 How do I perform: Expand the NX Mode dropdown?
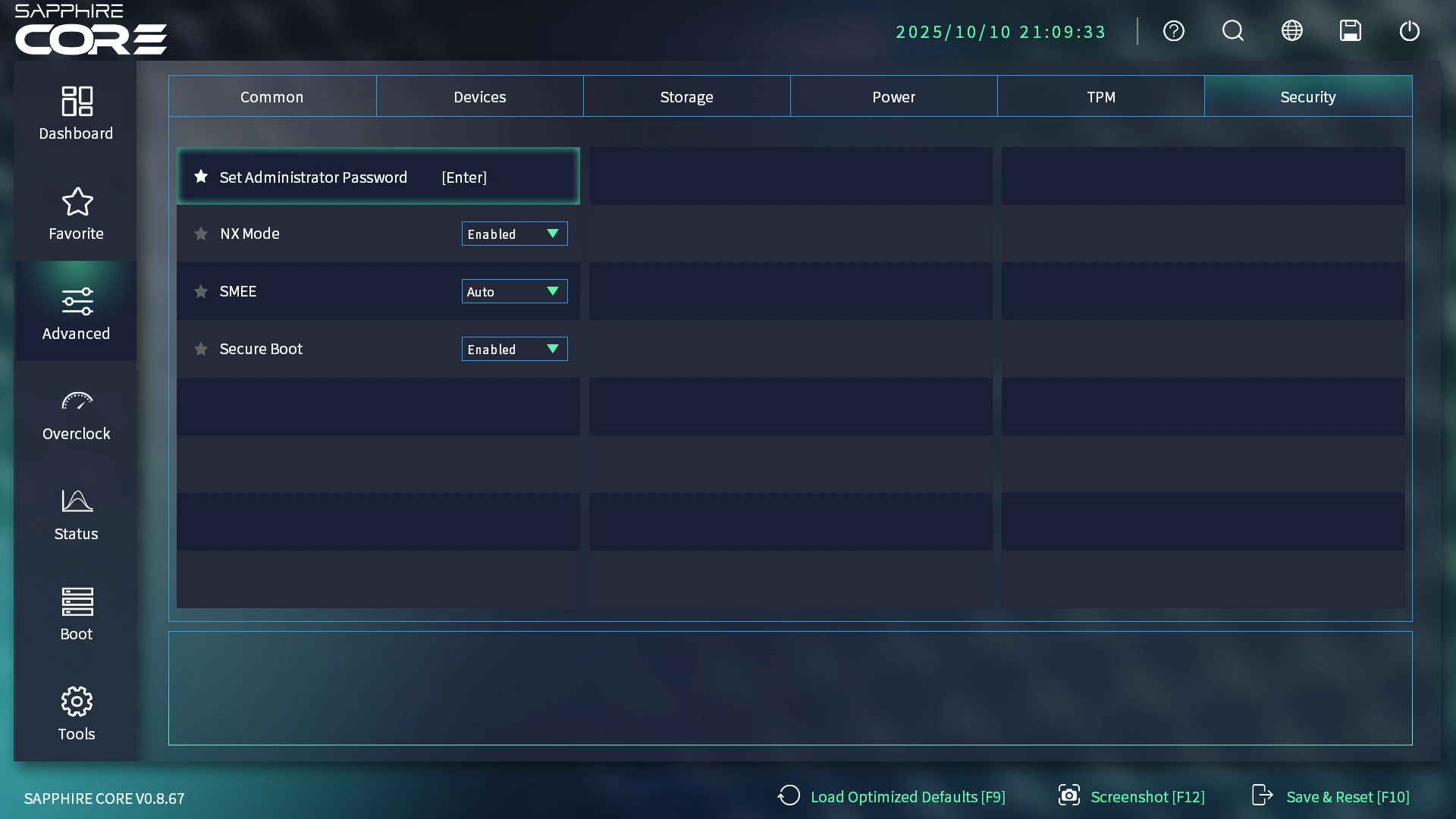[x=514, y=234]
